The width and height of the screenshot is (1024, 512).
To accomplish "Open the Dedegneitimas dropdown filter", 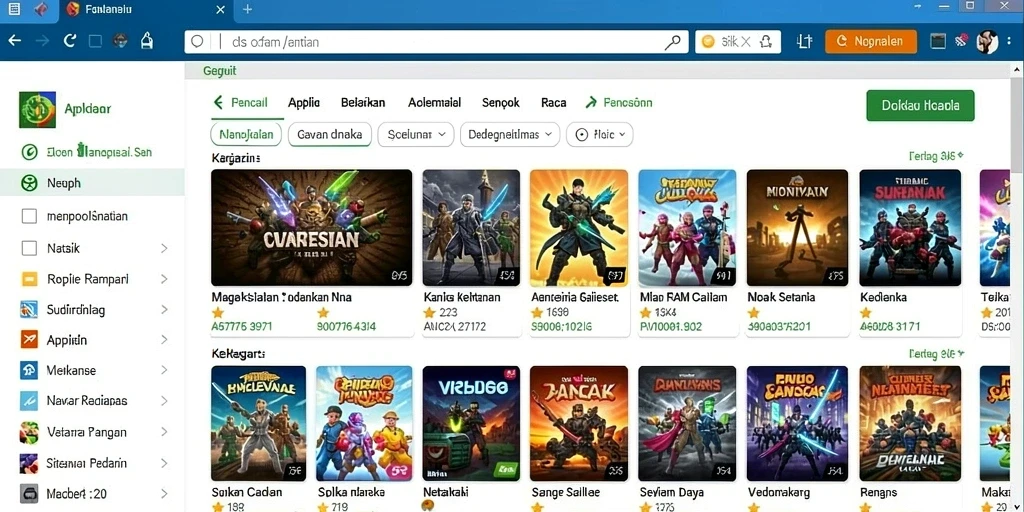I will pyautogui.click(x=510, y=135).
